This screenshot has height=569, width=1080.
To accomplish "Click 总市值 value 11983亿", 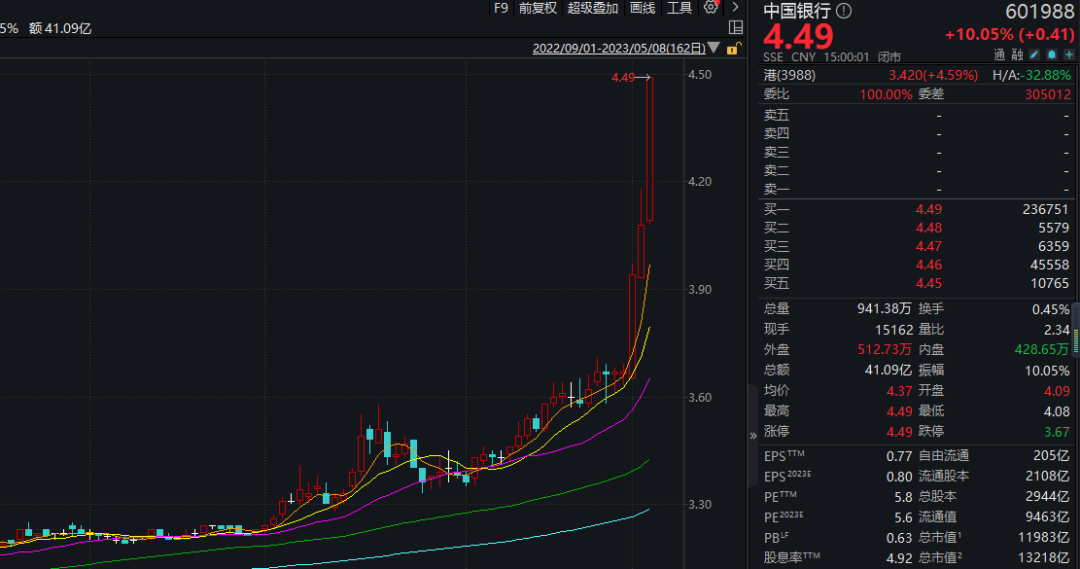I will [1043, 537].
